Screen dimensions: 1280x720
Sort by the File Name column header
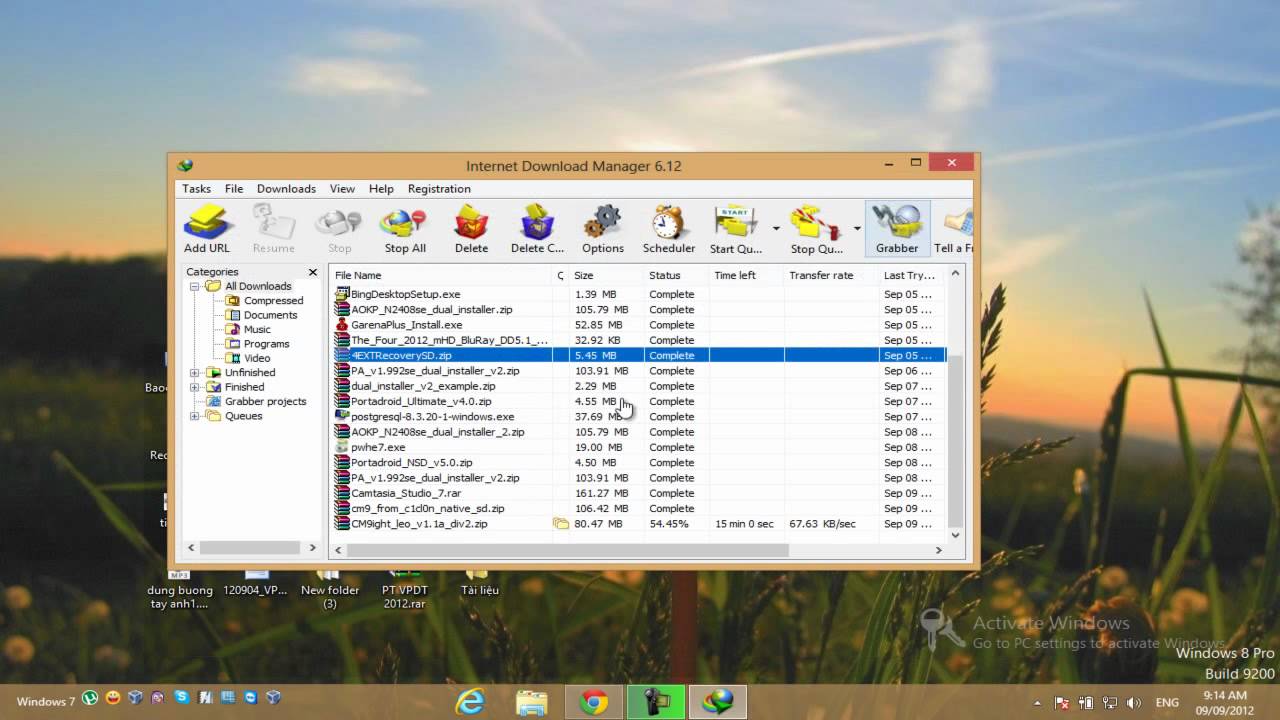[441, 275]
